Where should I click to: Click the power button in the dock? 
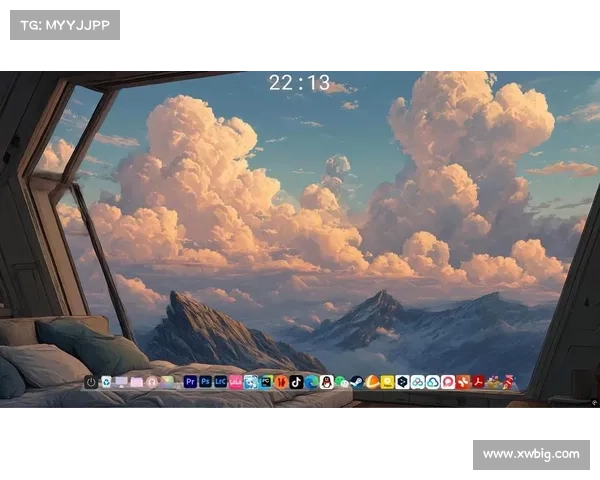point(91,381)
